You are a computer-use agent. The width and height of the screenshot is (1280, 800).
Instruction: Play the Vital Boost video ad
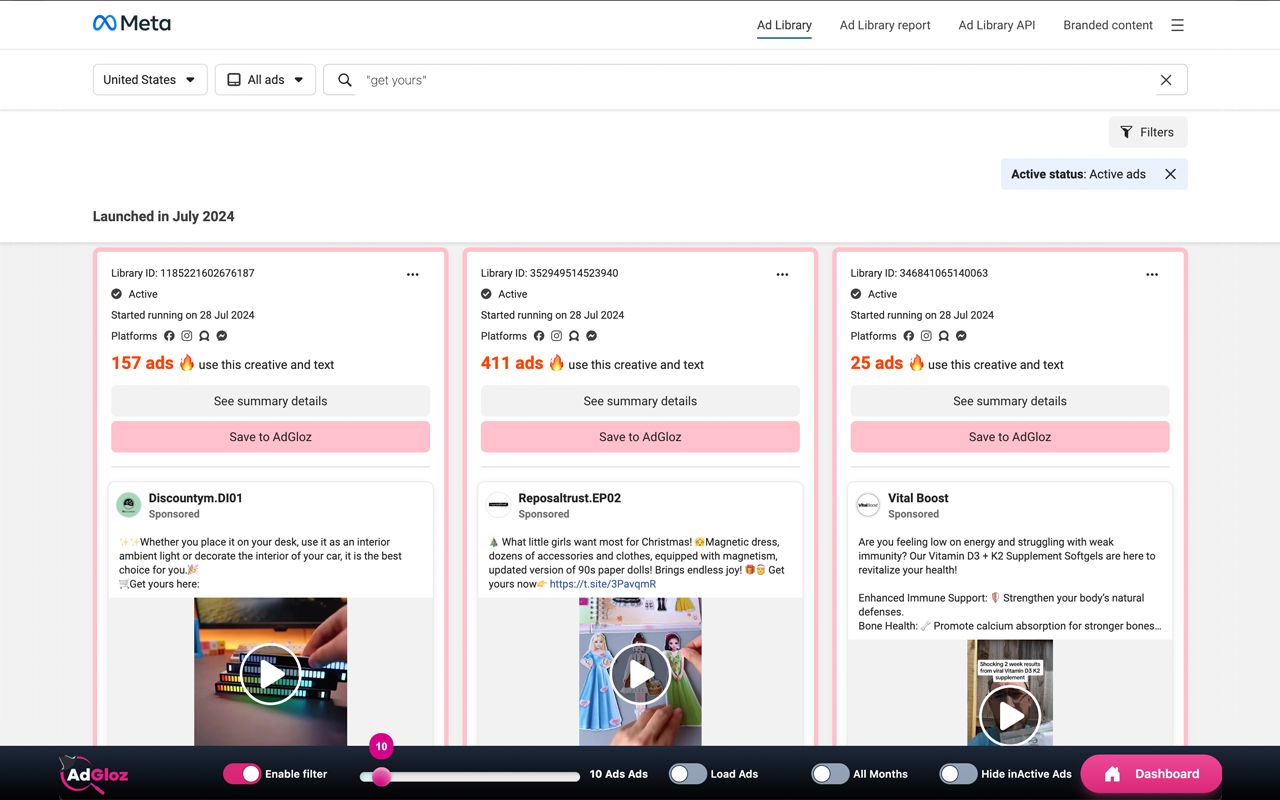tap(1009, 715)
